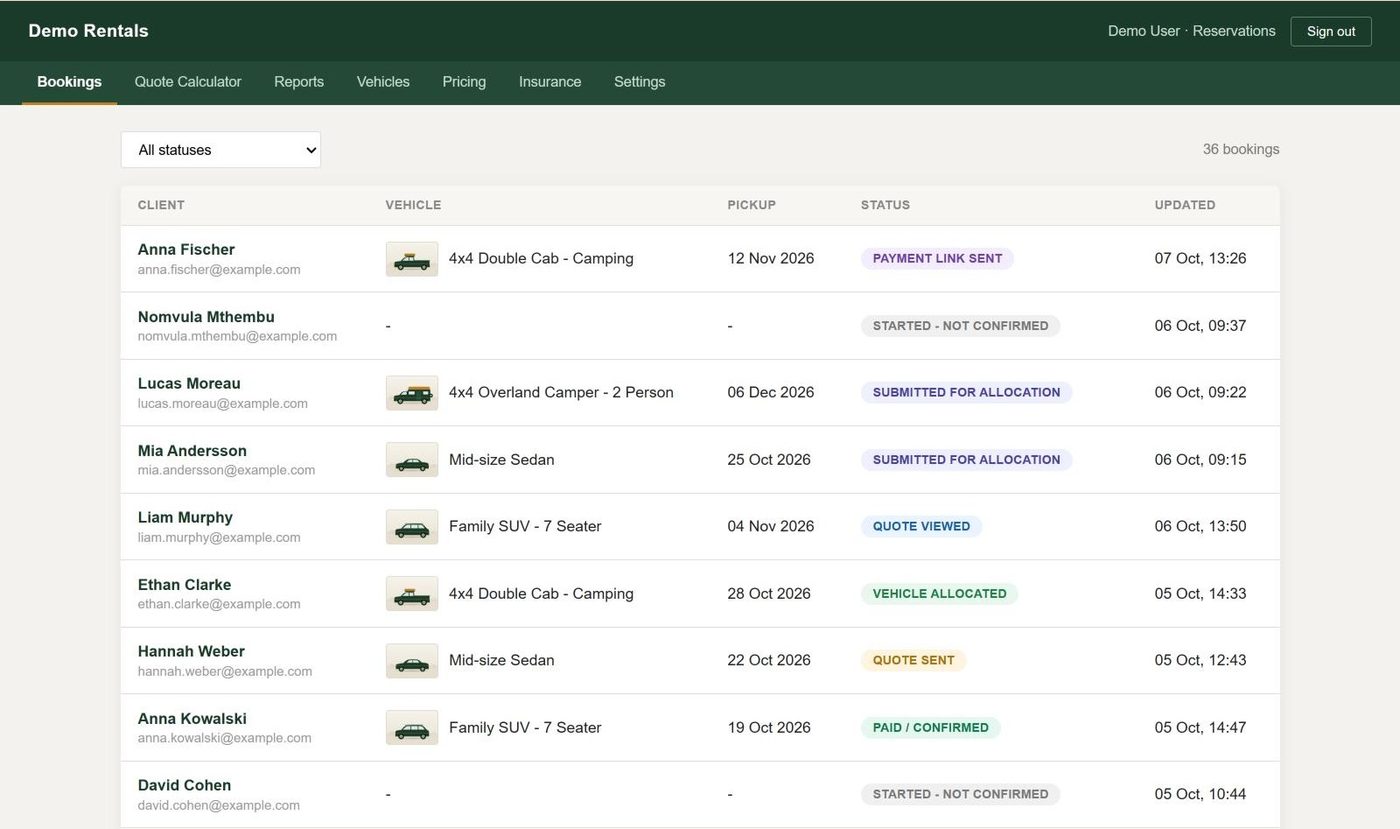Click Anna Kowalski's family SUV icon

412,728
